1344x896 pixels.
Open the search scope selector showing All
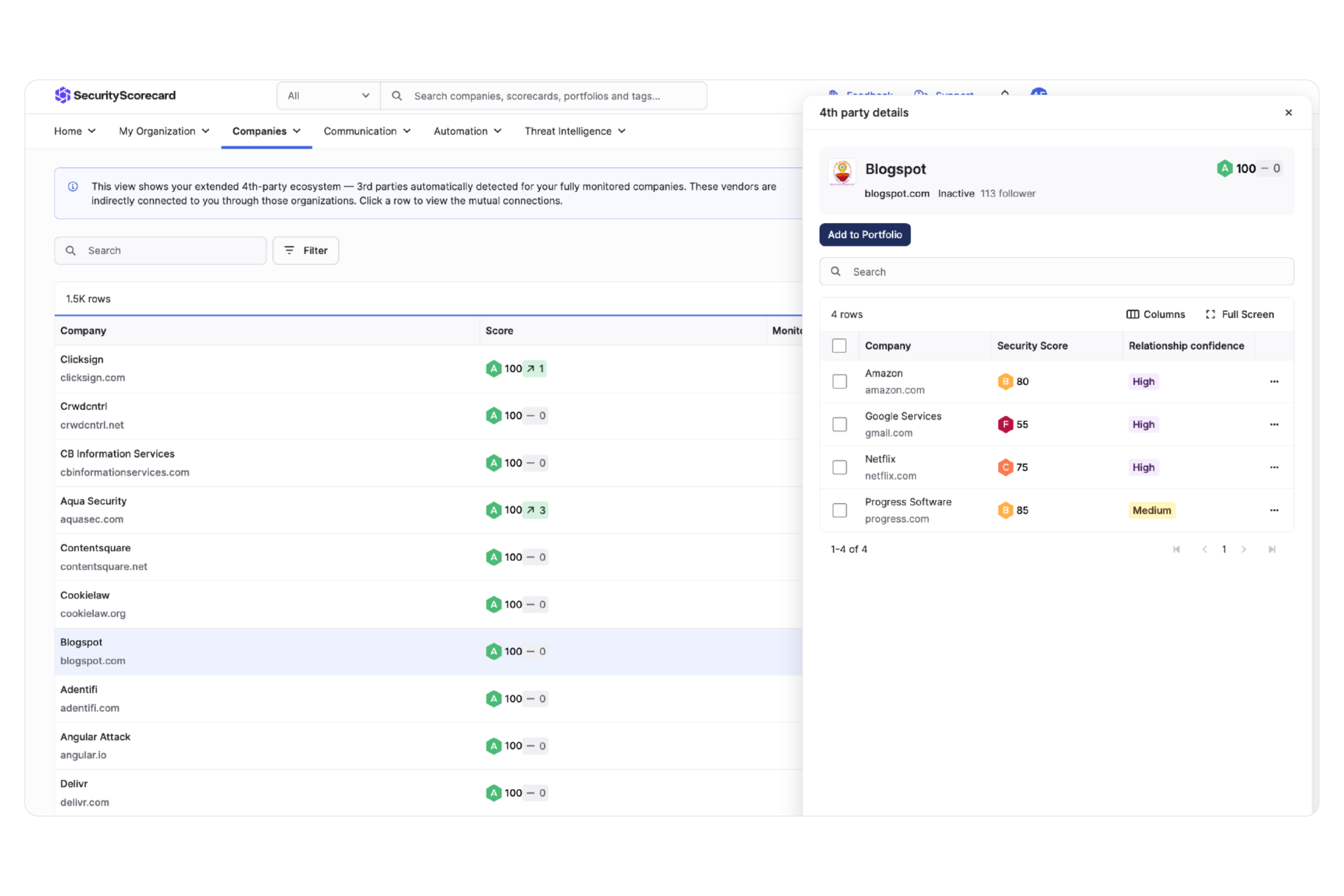click(328, 95)
